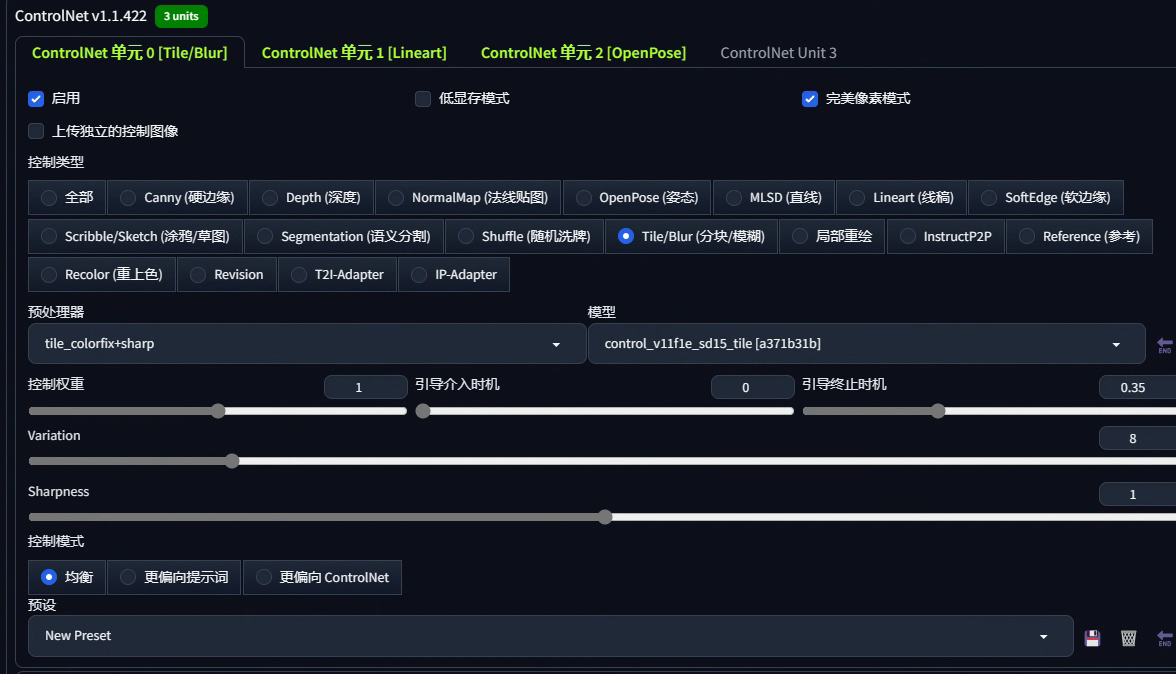Select Revision control type

(x=226, y=274)
